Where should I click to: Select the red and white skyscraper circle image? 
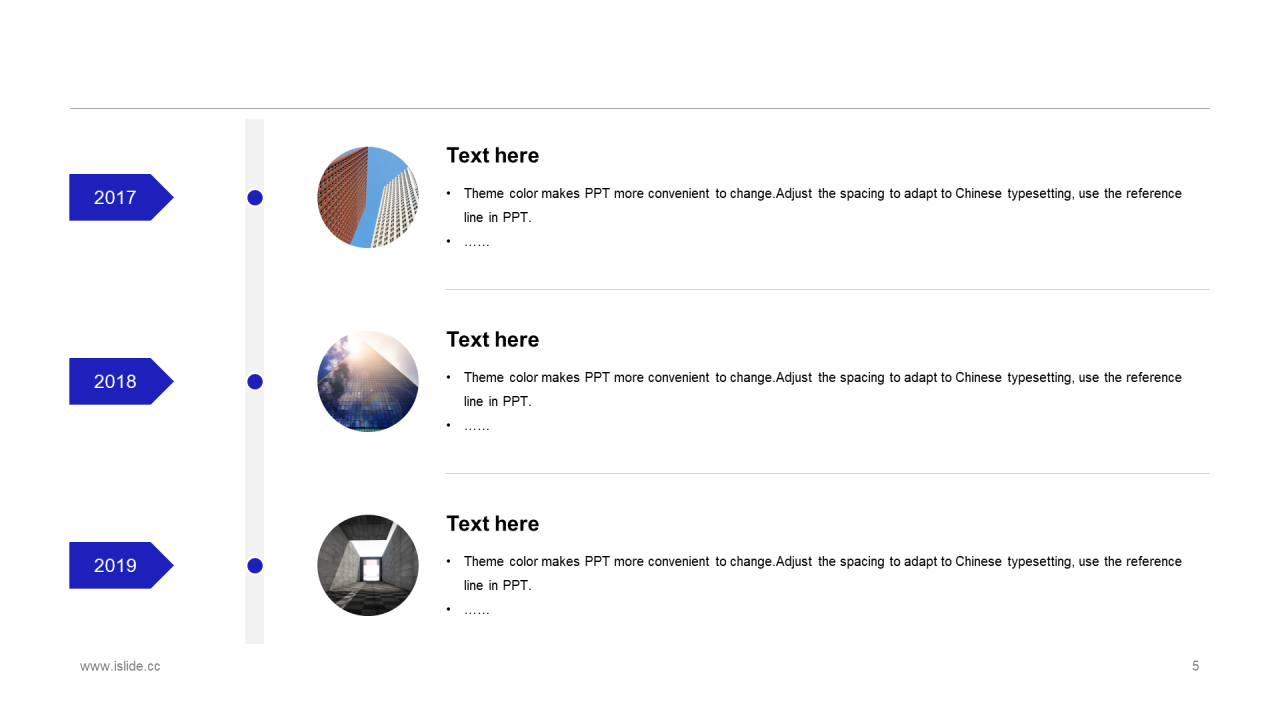click(x=368, y=197)
